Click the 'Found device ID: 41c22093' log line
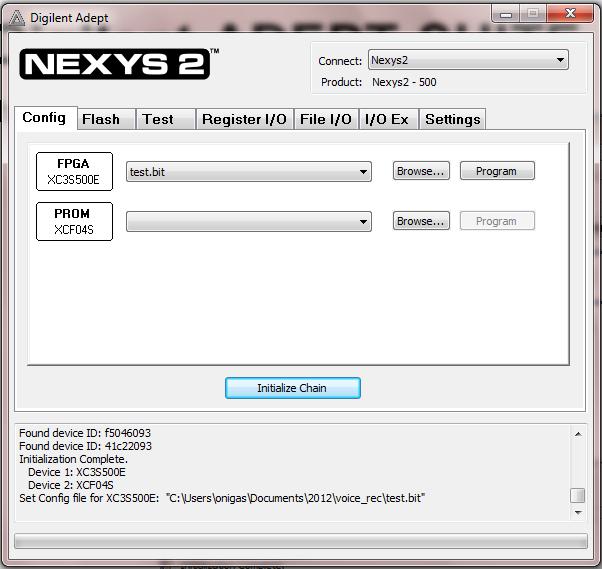 tap(85, 446)
